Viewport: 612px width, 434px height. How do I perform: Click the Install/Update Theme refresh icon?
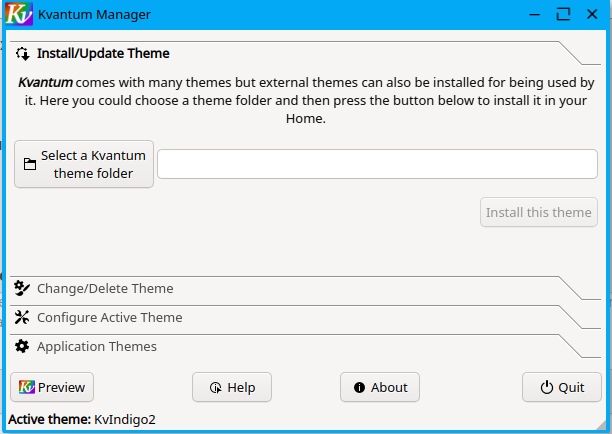coord(23,53)
